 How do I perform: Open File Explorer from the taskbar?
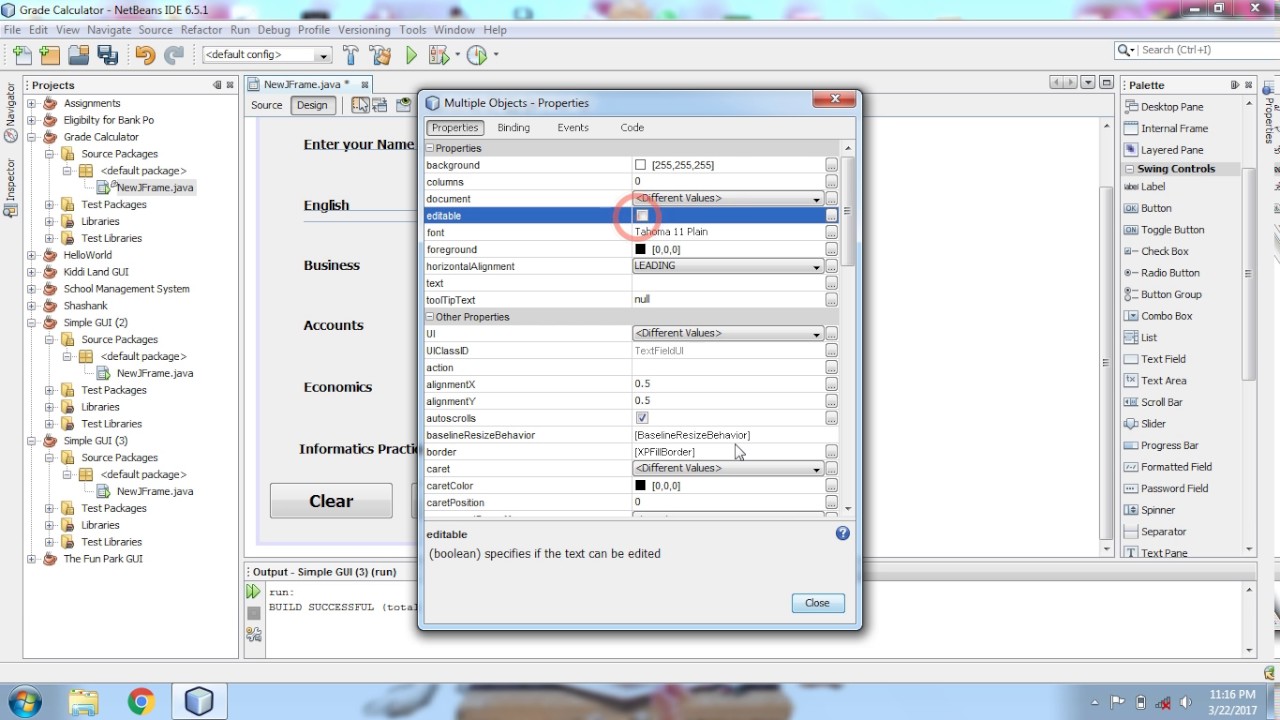coord(84,701)
